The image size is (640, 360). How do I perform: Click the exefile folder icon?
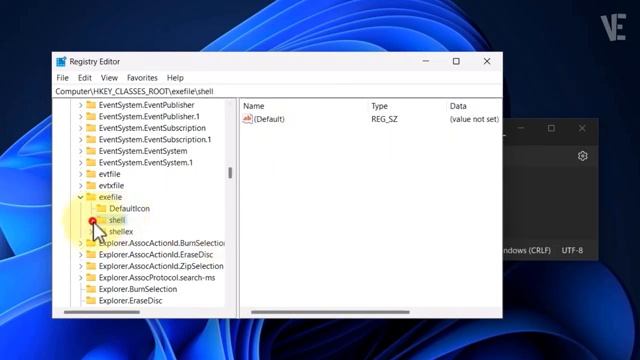pyautogui.click(x=91, y=197)
